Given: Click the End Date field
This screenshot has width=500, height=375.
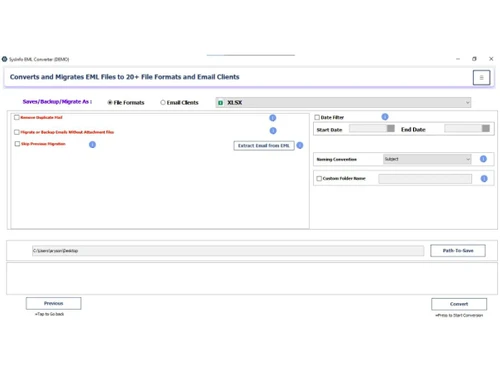Looking at the screenshot, I should 463,128.
